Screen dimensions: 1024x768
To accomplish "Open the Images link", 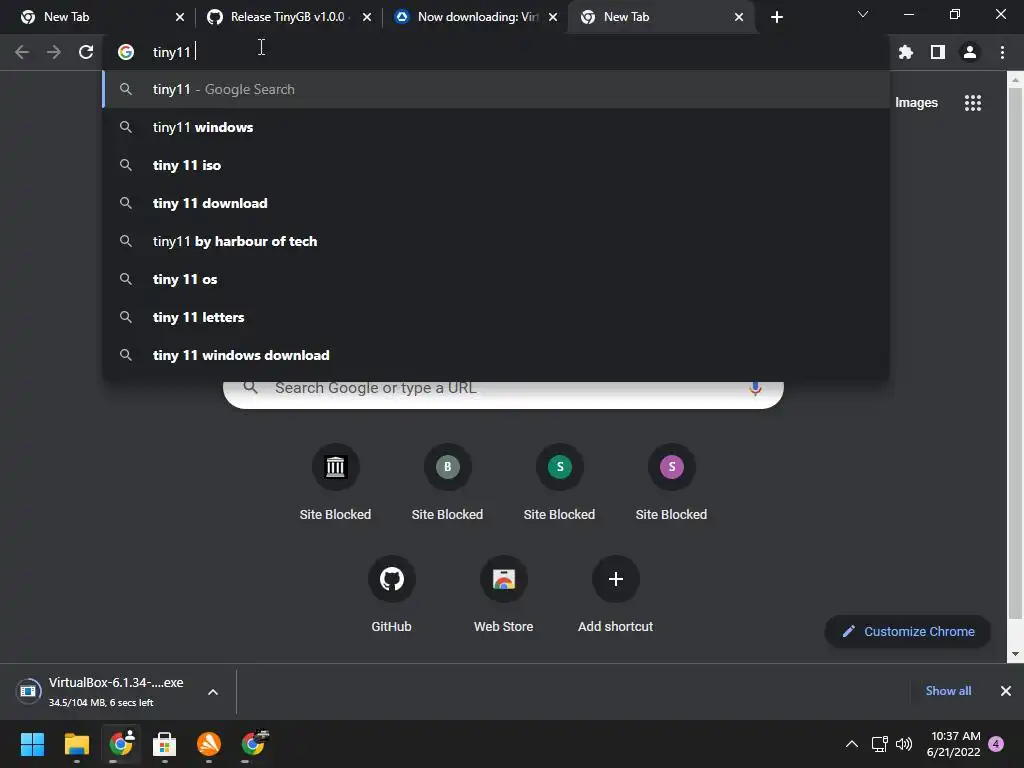I will (916, 103).
